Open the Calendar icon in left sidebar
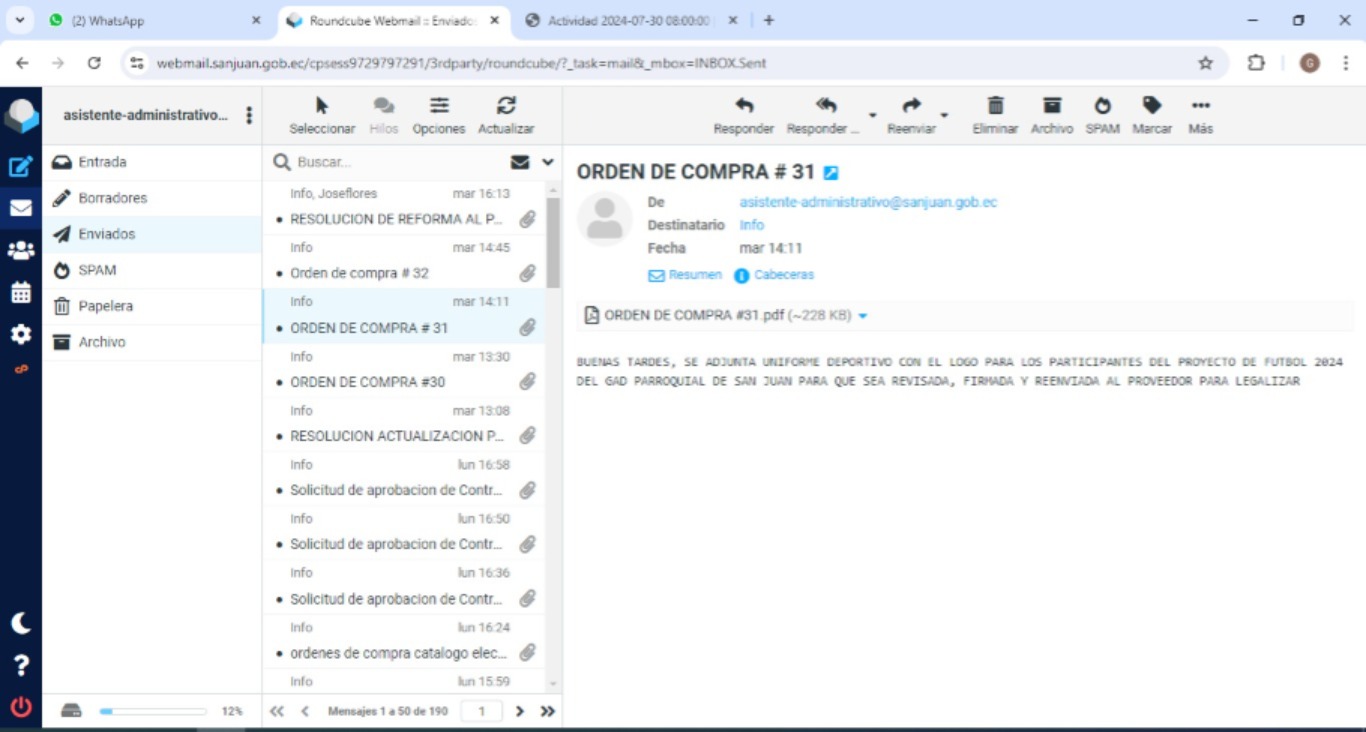The image size is (1366, 732). 21,292
